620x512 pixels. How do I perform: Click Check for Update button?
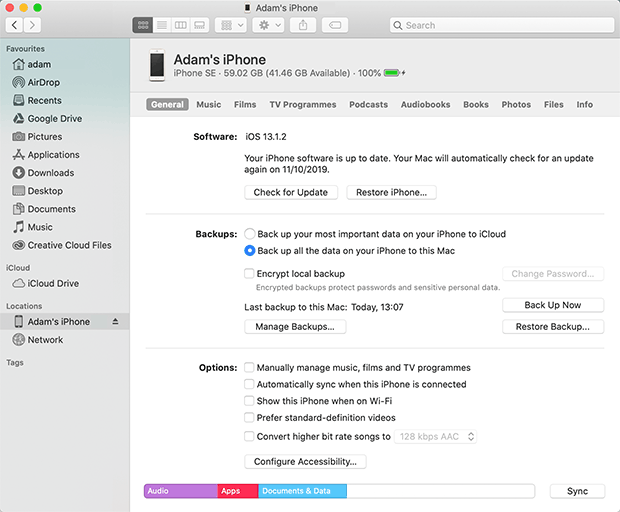(291, 193)
